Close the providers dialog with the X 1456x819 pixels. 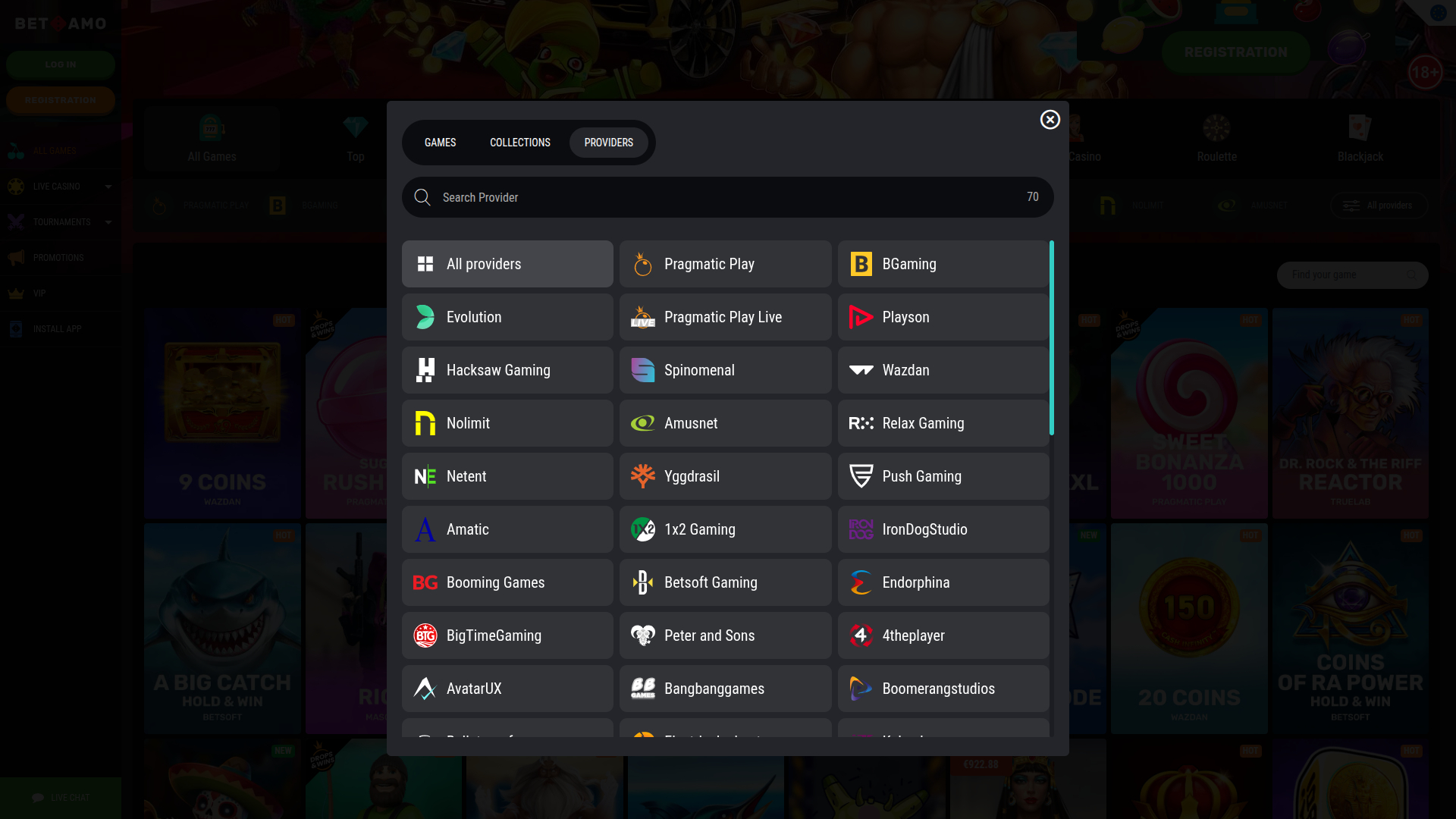pos(1050,120)
